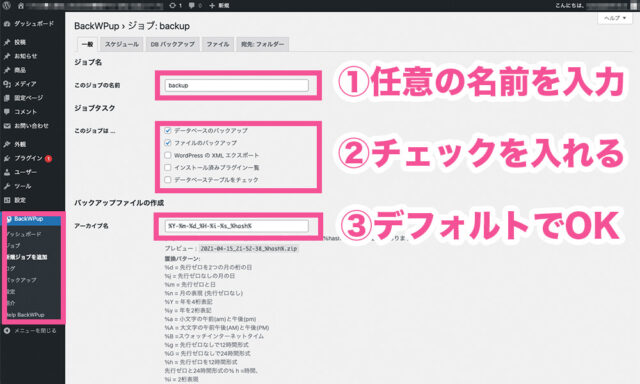This screenshot has height=384, width=640.
Task: Click the メディア icon in sidebar
Action: [x=7, y=84]
